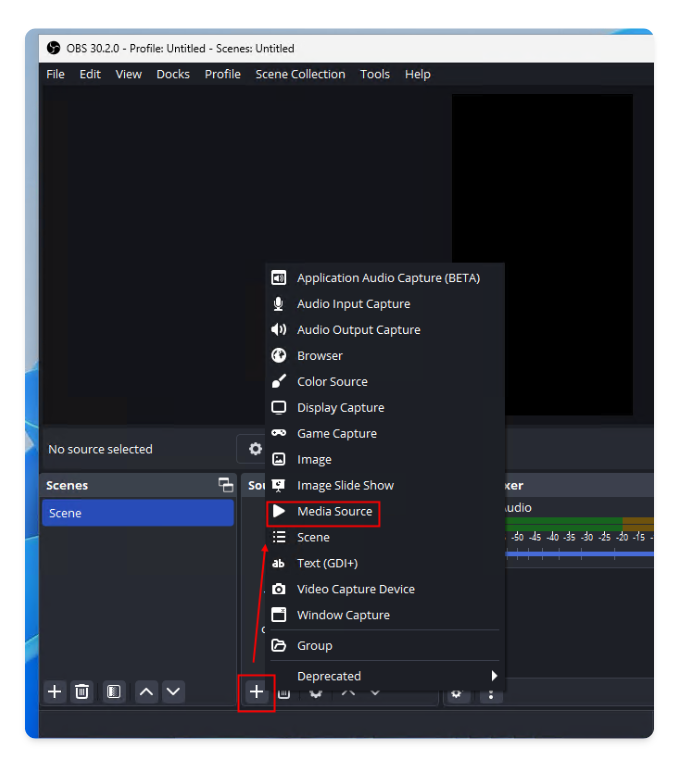
Task: Open the Docks menu
Action: [x=173, y=74]
